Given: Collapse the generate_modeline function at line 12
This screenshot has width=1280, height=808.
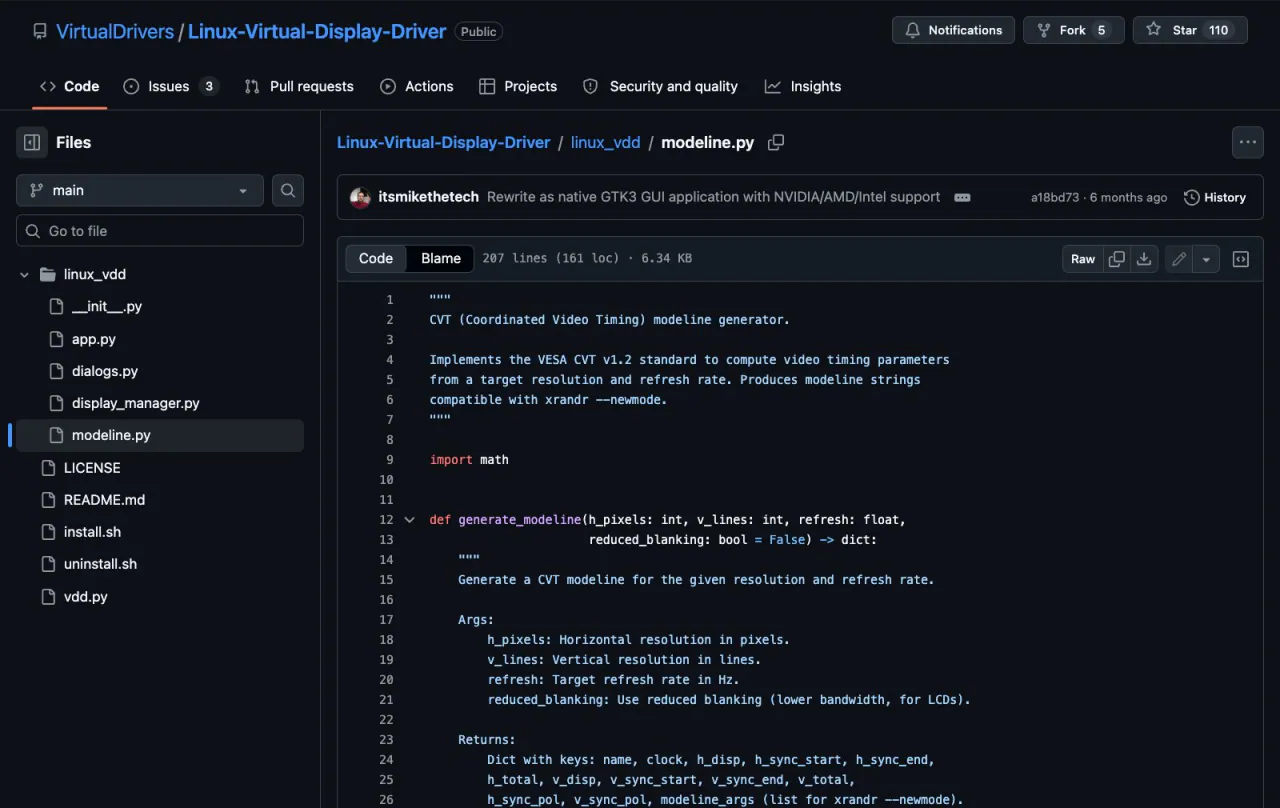Looking at the screenshot, I should pos(409,520).
